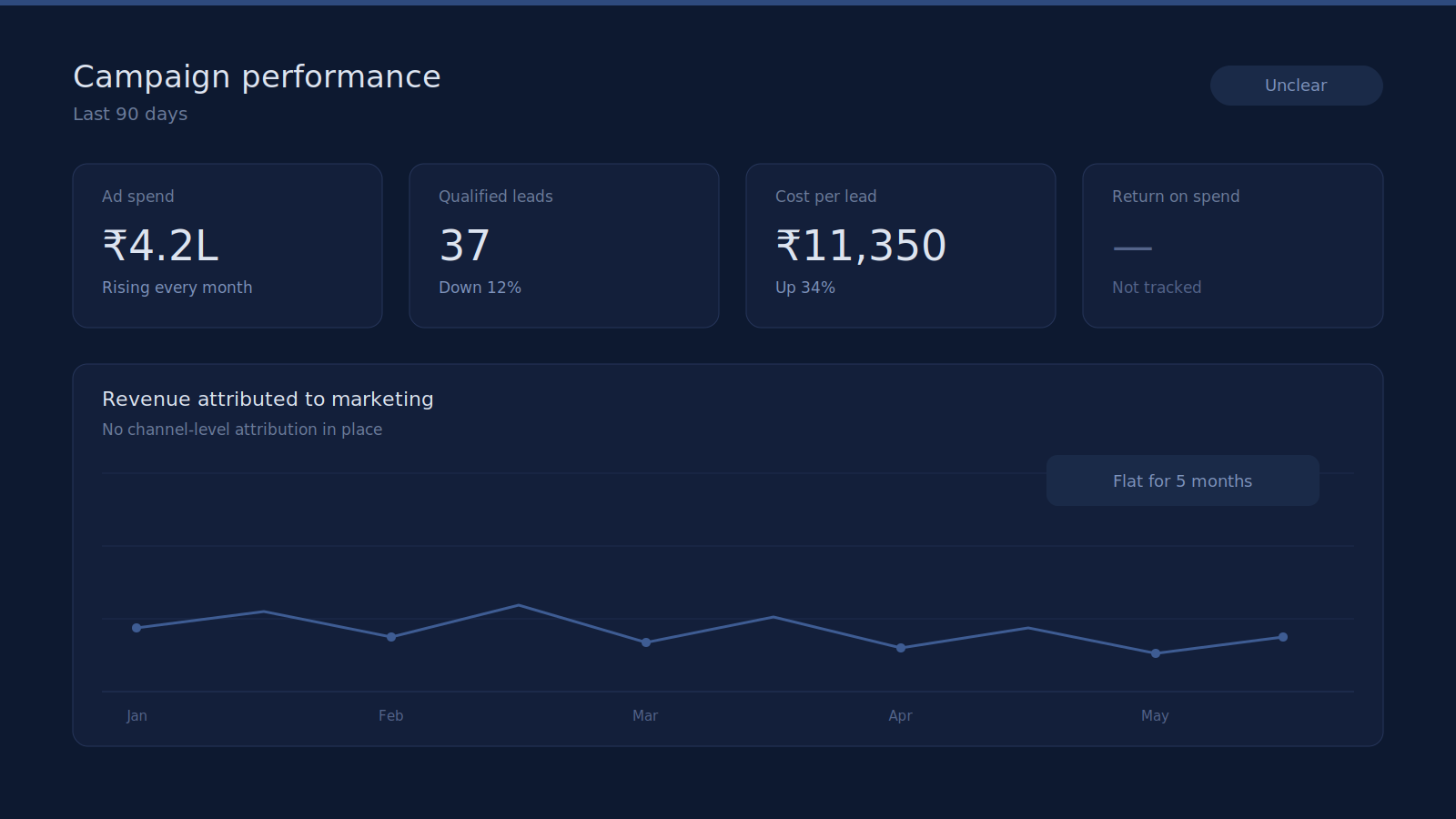
Task: Click Revenue attributed to marketing title
Action: (x=268, y=399)
